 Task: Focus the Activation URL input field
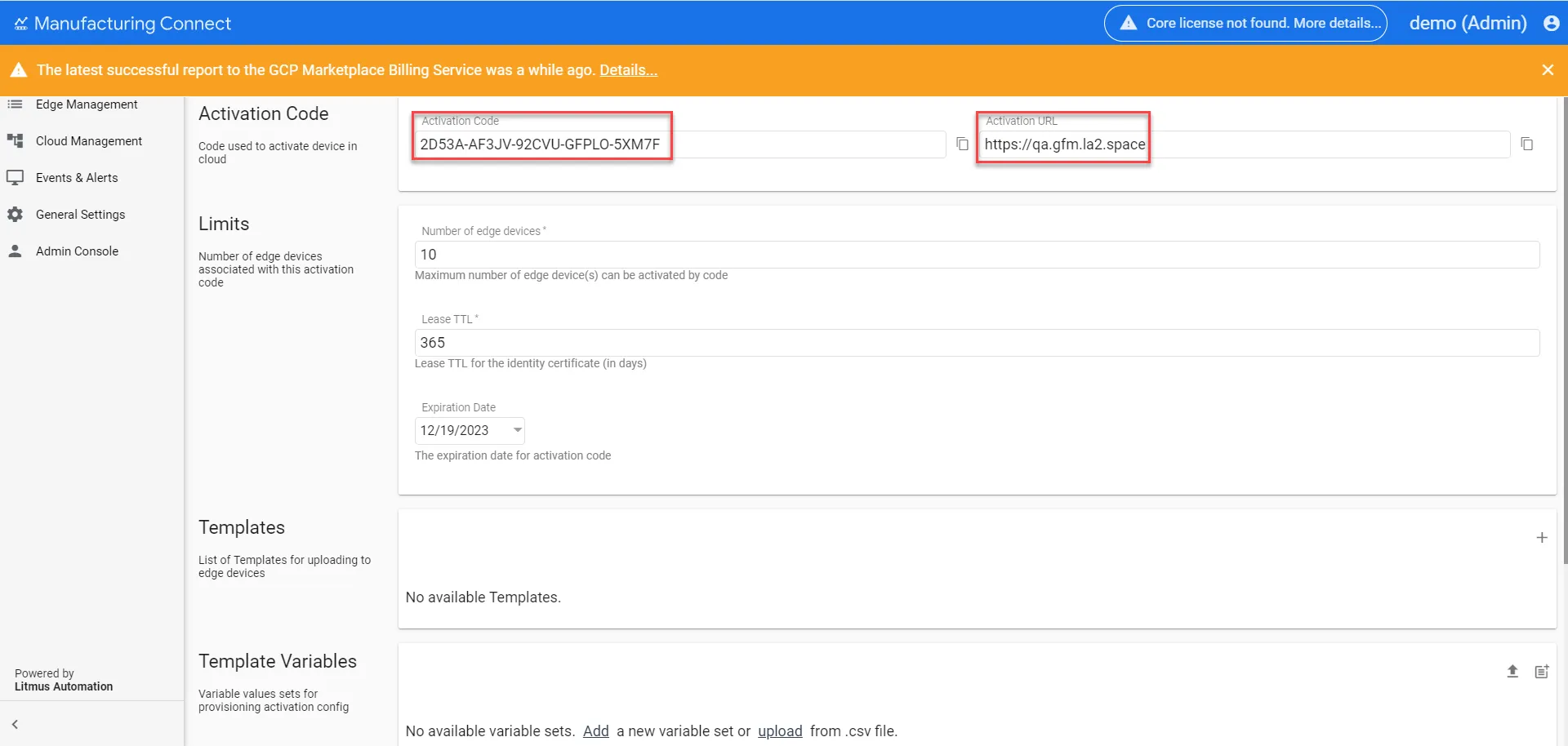1245,144
